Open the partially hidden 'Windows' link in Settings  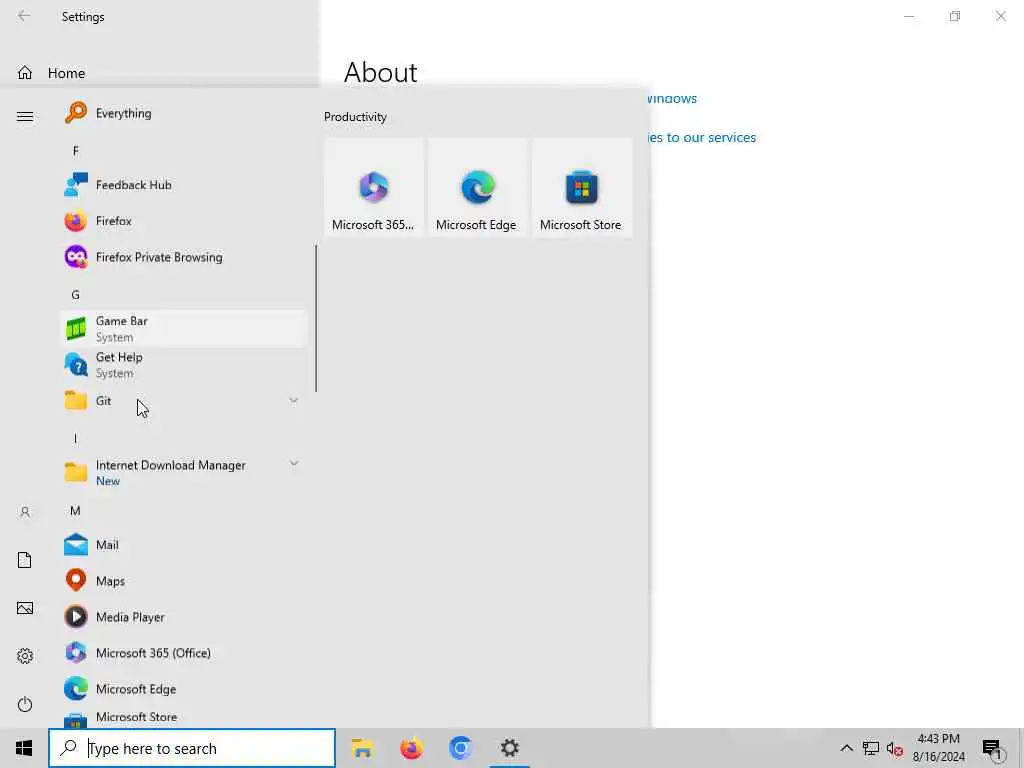(672, 99)
